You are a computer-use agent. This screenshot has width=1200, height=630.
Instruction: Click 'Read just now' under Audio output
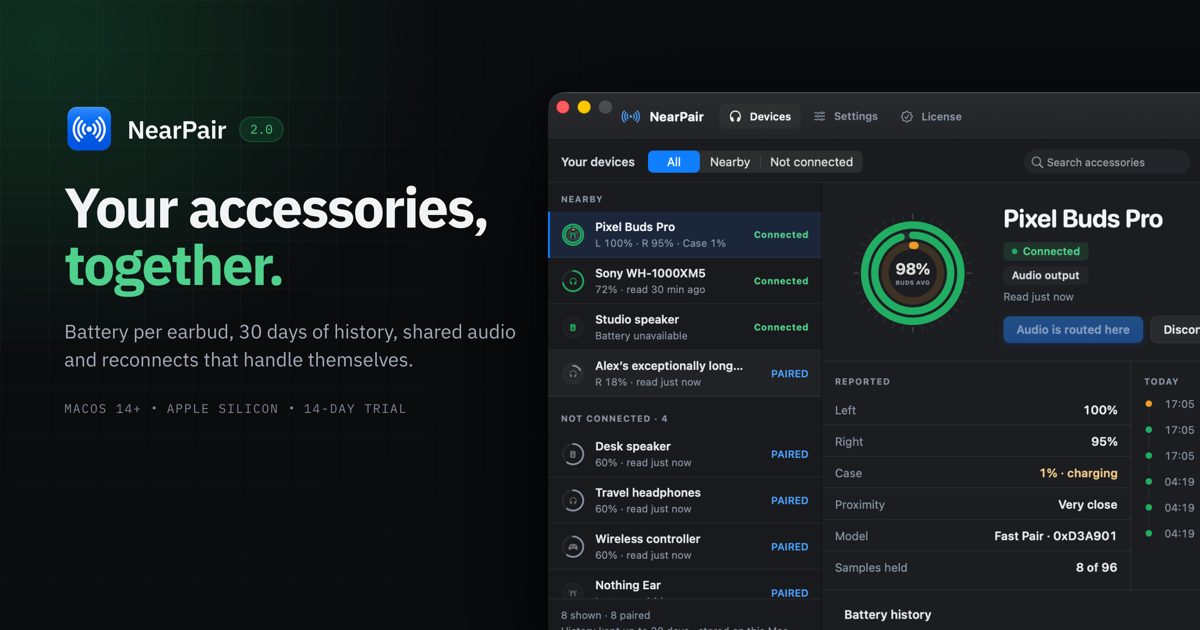[1038, 297]
